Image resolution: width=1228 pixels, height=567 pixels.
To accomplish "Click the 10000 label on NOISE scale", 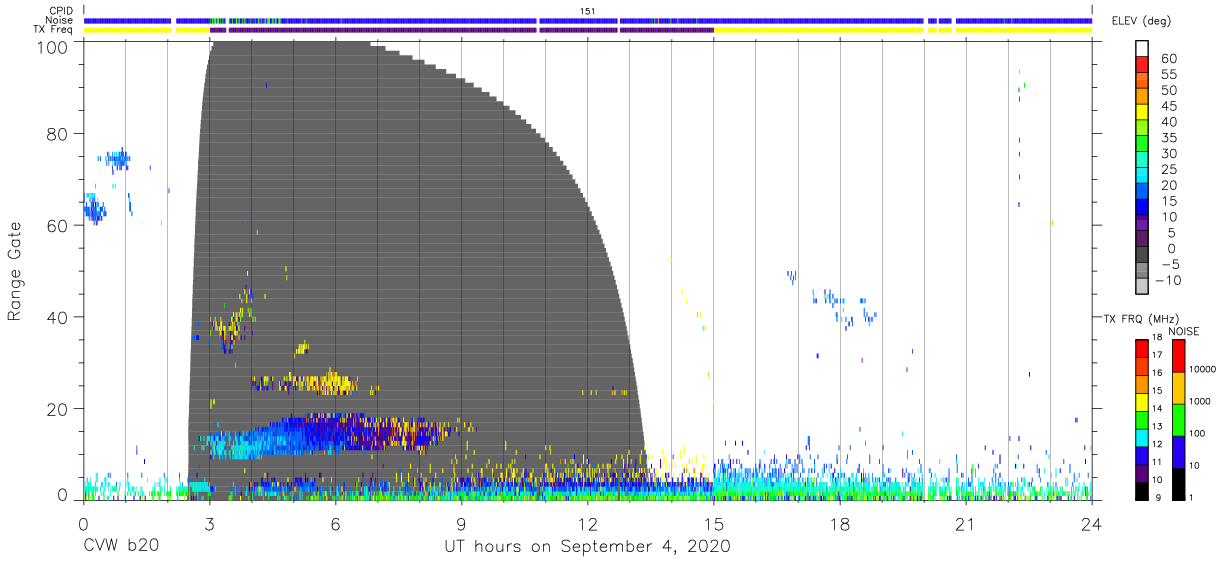I will (1204, 370).
